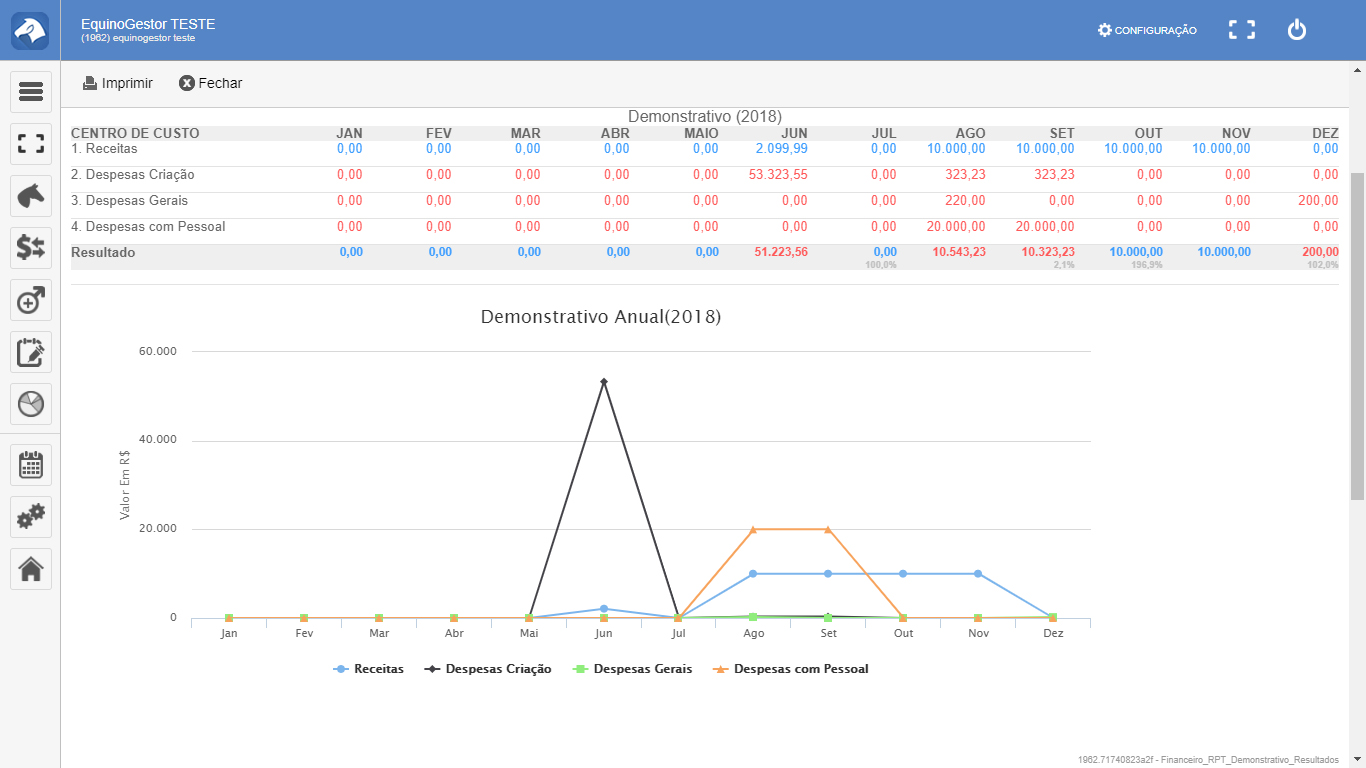Screen dimensions: 1366x768
Task: Toggle Despesas com Pessoal series in legend
Action: pyautogui.click(x=790, y=669)
